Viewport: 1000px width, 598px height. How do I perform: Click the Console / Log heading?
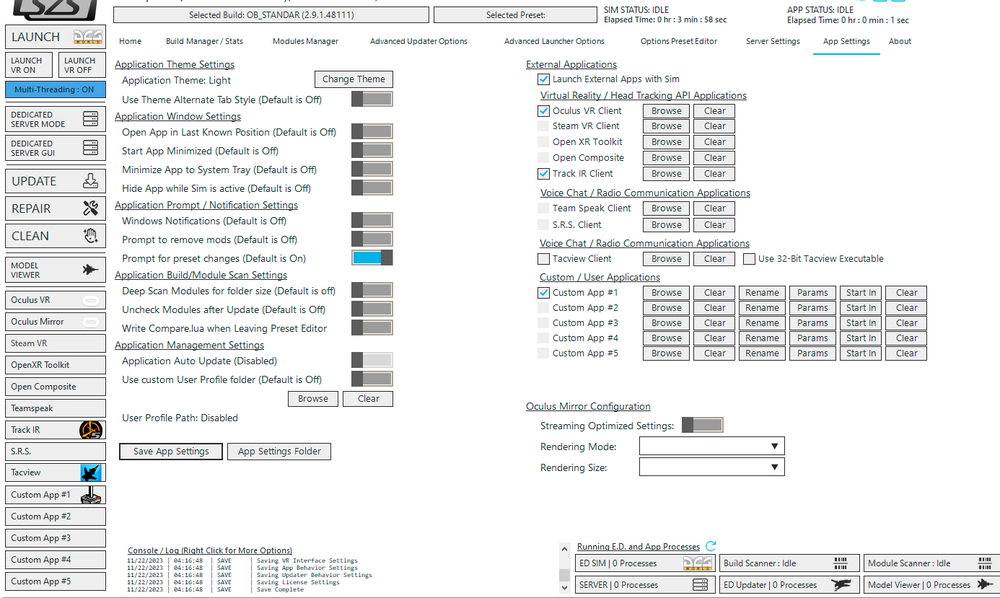click(x=210, y=550)
